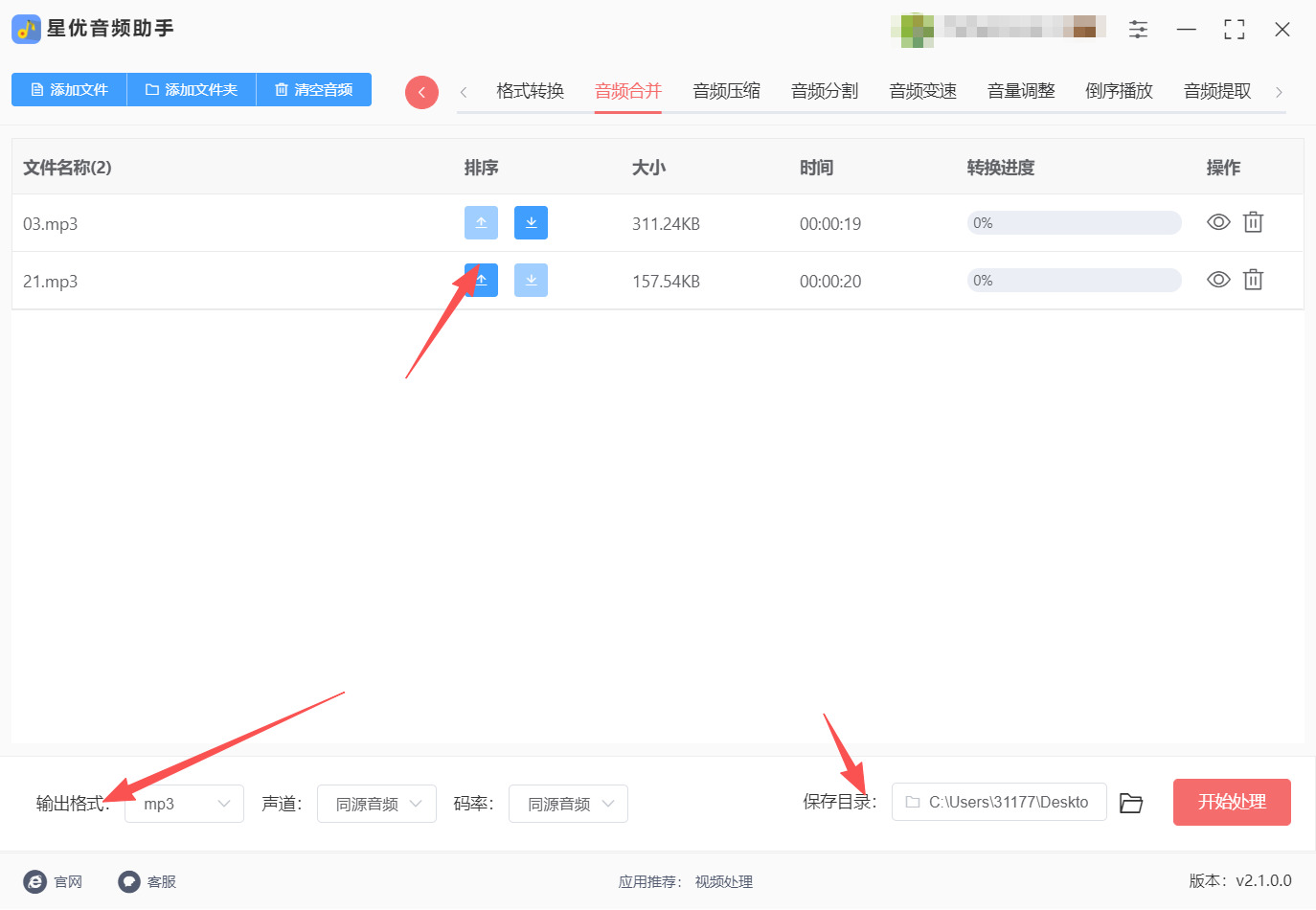Delete the 21.mp3 file row
1316x910 pixels.
pyautogui.click(x=1253, y=280)
